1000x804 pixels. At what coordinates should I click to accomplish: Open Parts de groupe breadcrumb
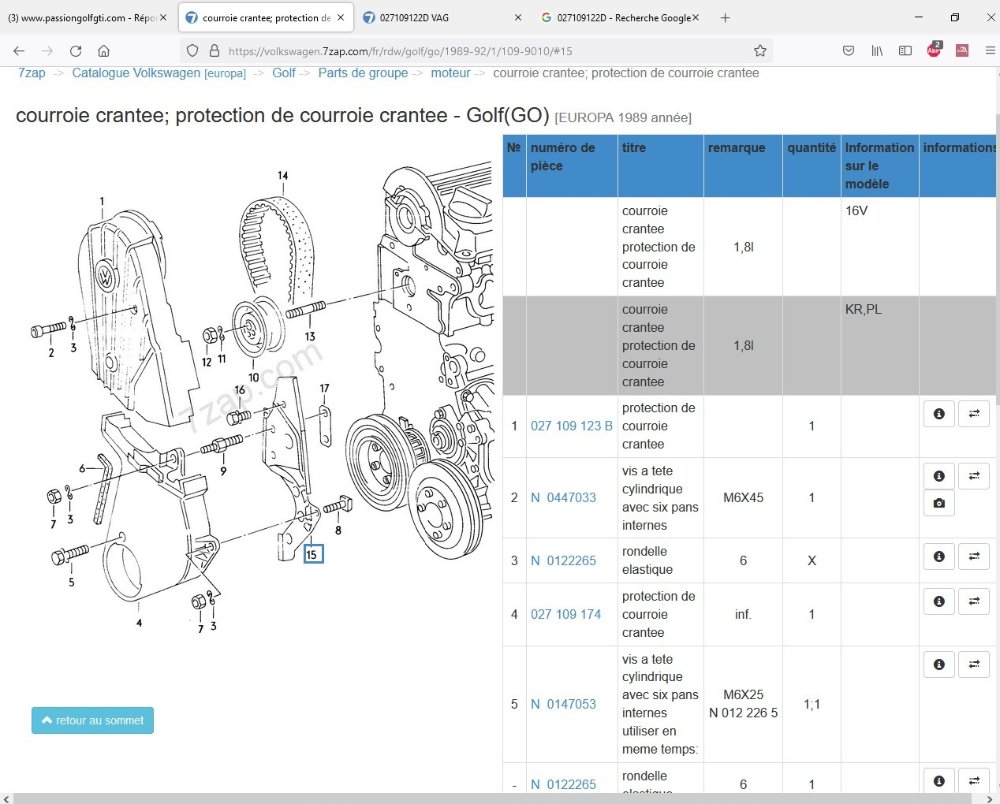point(363,73)
